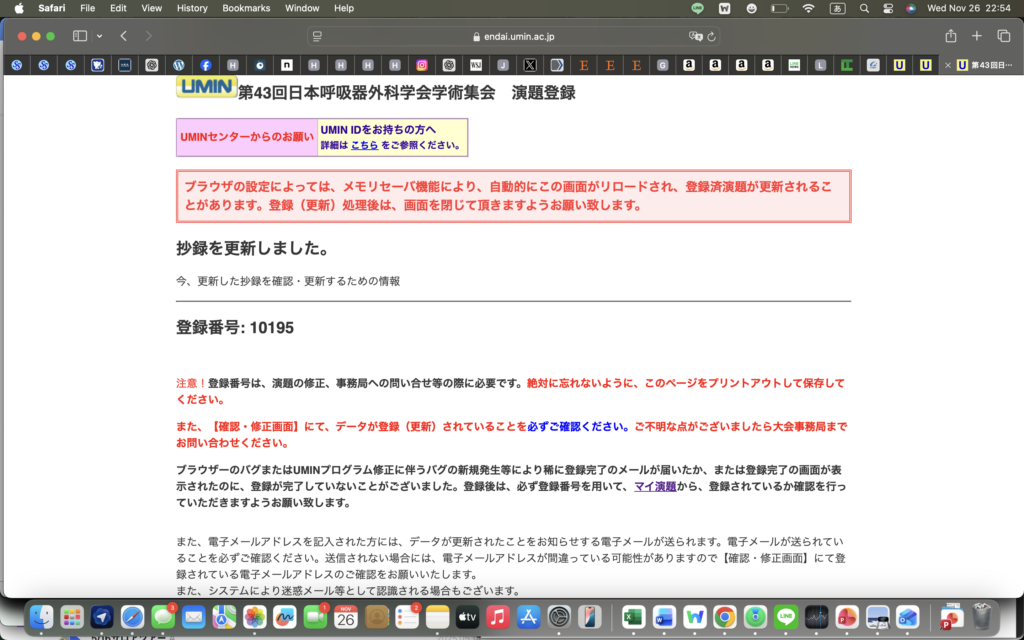This screenshot has width=1024, height=640.
Task: Open the Instagram bookmark favicon
Action: click(x=420, y=65)
